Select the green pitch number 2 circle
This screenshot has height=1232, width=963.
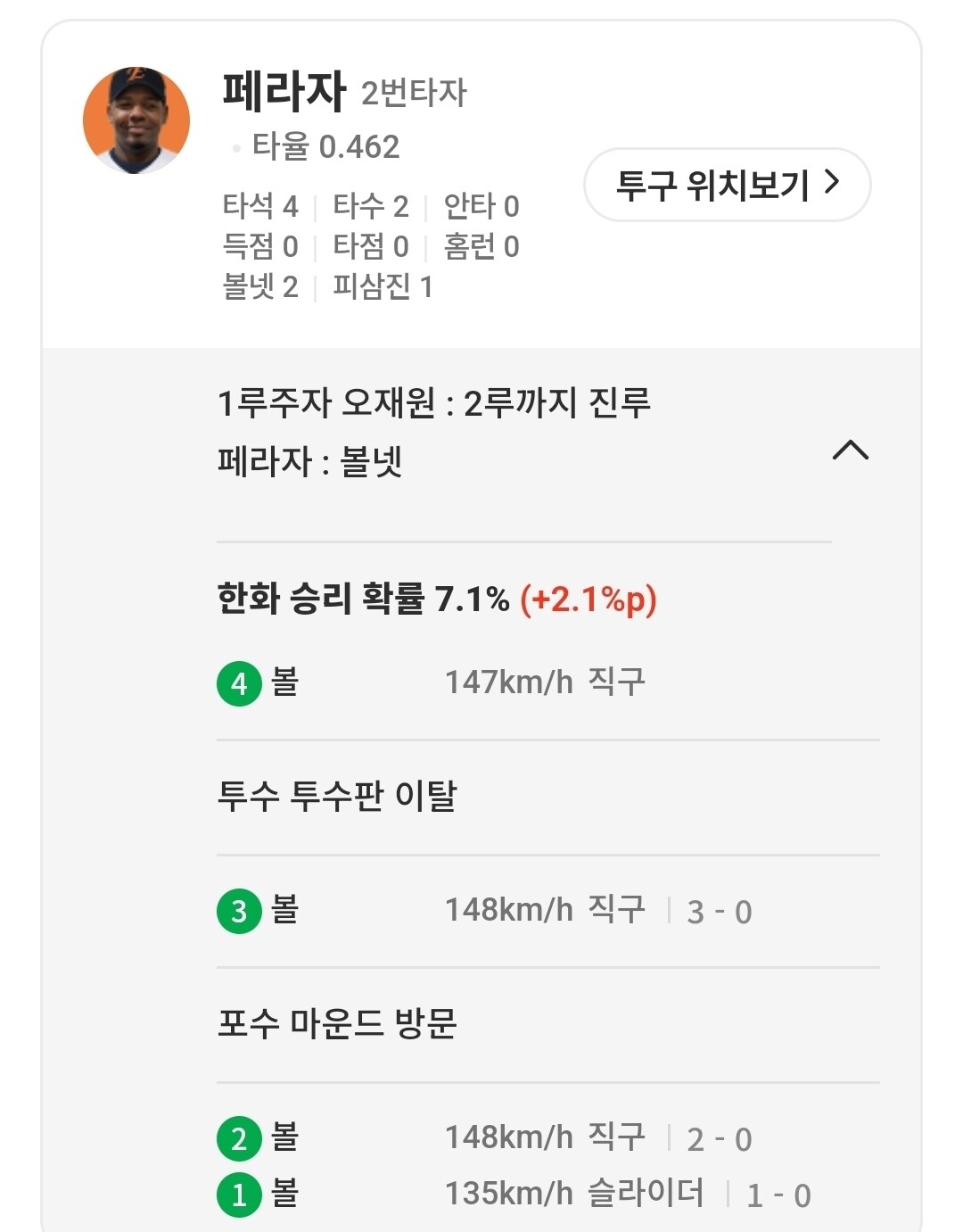coord(239,1138)
